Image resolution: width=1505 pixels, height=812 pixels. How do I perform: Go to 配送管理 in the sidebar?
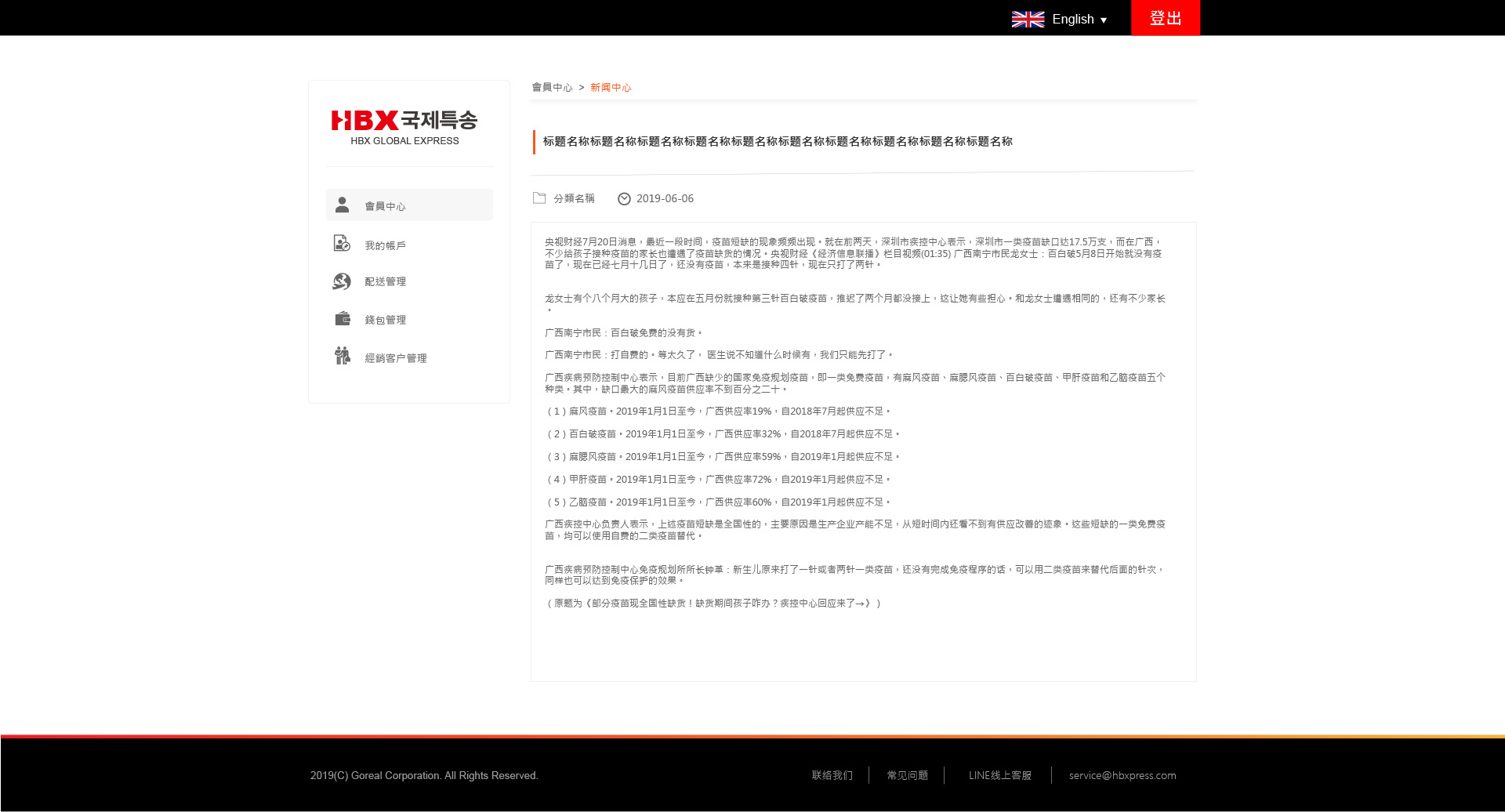385,281
